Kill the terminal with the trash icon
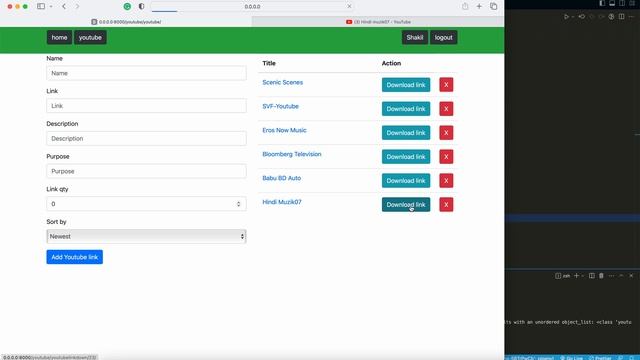The image size is (640, 360). [x=601, y=276]
